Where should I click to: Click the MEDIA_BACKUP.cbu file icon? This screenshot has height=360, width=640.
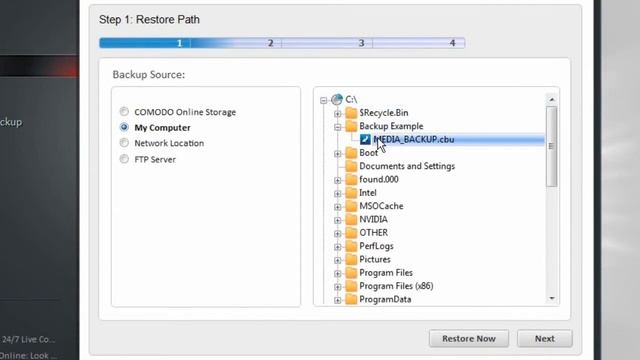(365, 139)
